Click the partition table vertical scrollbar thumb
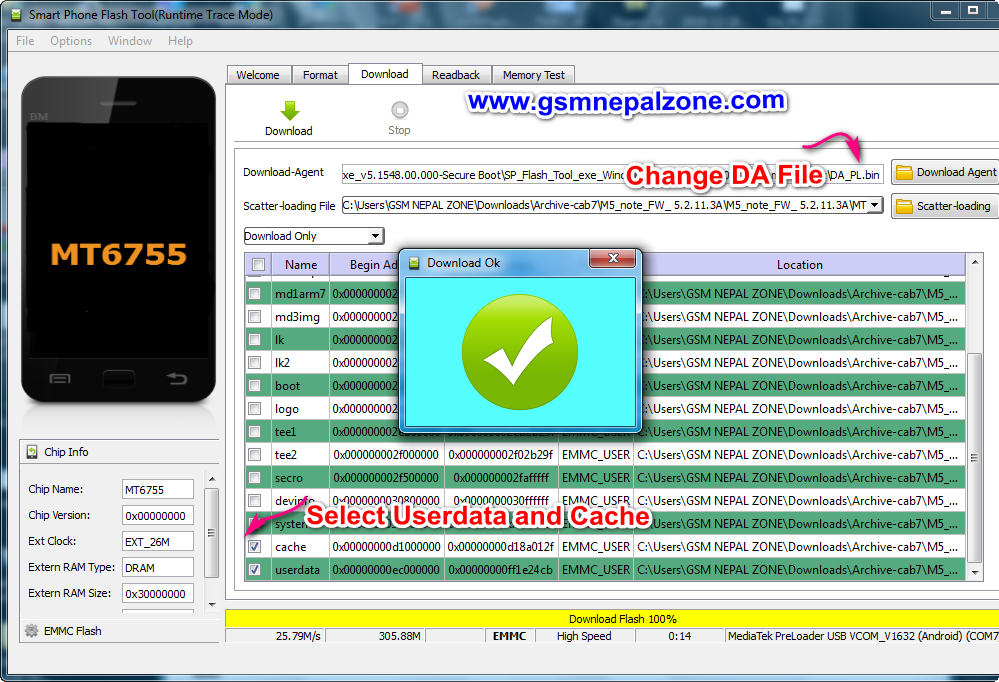This screenshot has width=999, height=682. click(974, 458)
